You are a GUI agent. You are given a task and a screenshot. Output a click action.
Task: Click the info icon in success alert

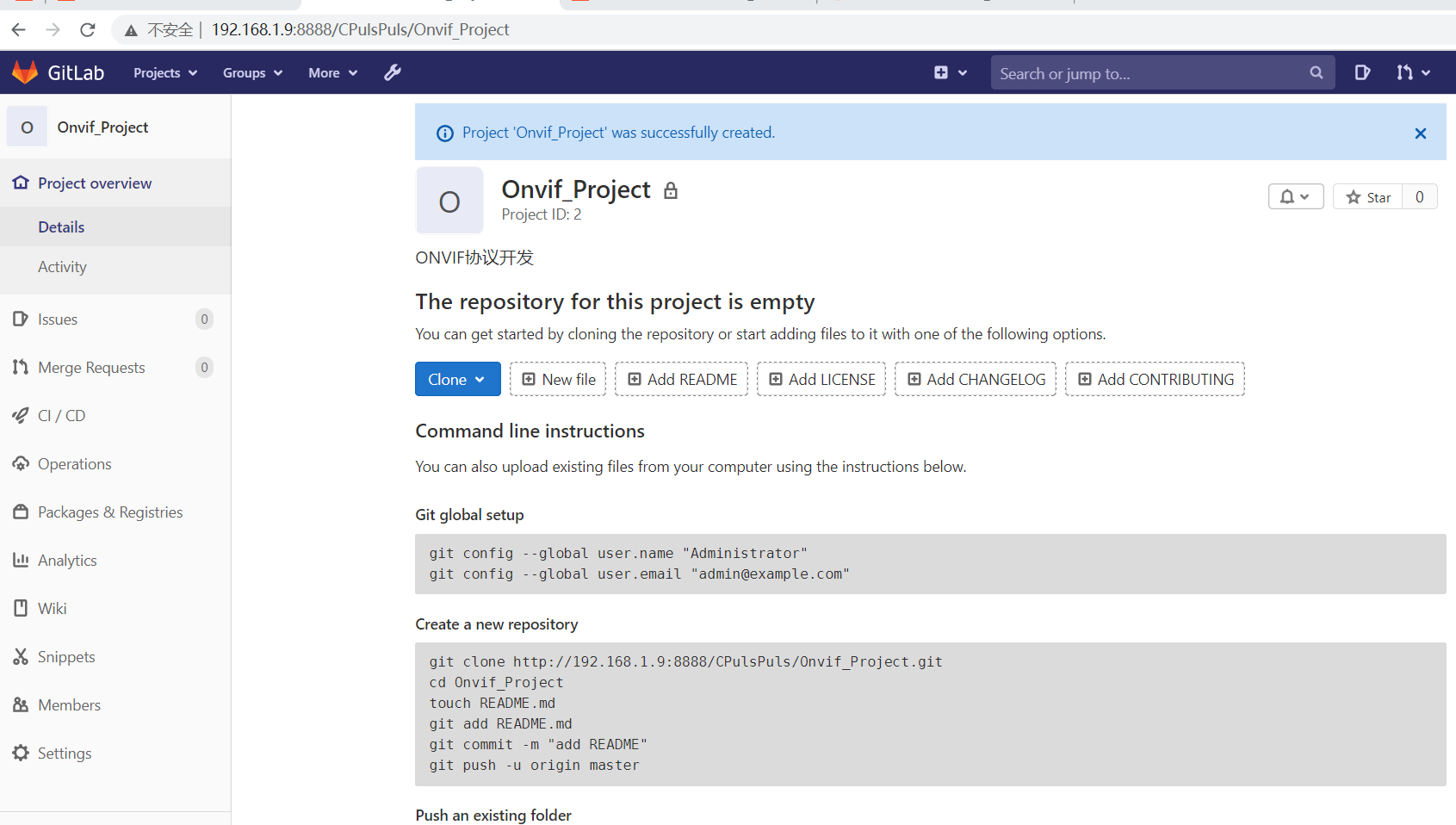click(x=445, y=133)
